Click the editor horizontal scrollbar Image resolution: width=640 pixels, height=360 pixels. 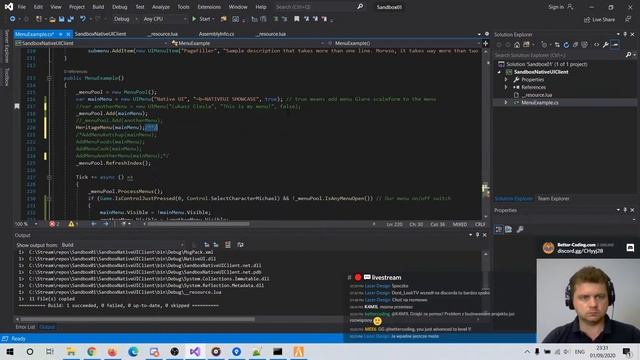pyautogui.click(x=198, y=224)
